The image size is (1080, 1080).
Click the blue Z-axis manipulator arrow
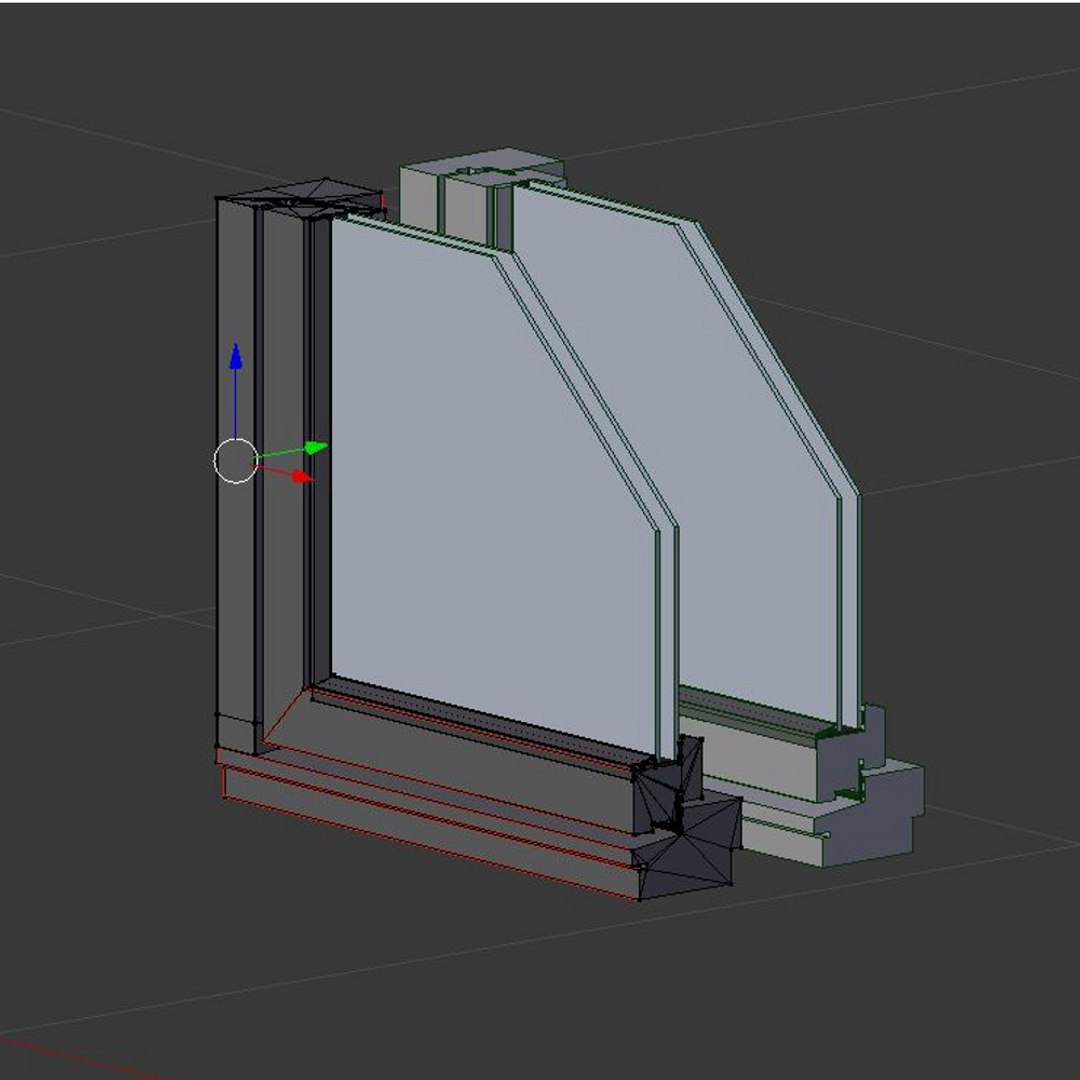(236, 357)
